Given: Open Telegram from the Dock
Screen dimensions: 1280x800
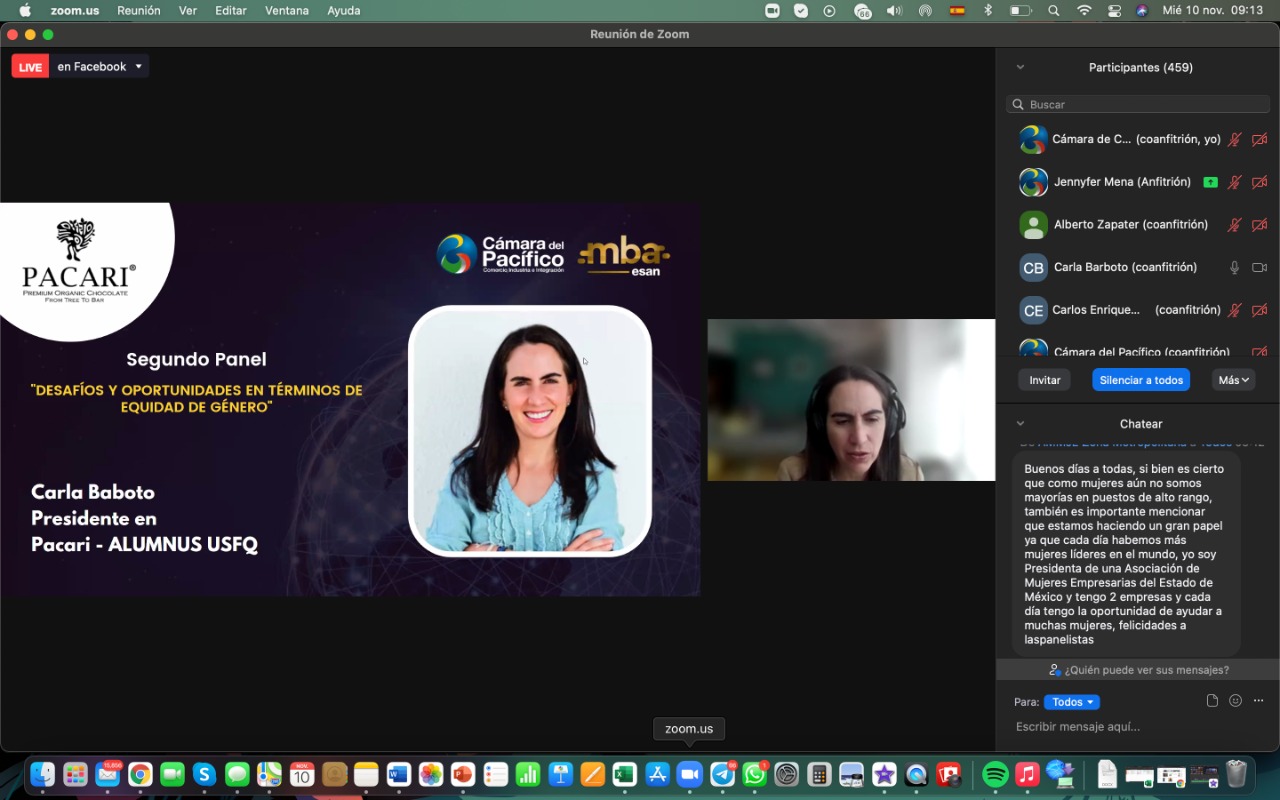Looking at the screenshot, I should pos(722,774).
